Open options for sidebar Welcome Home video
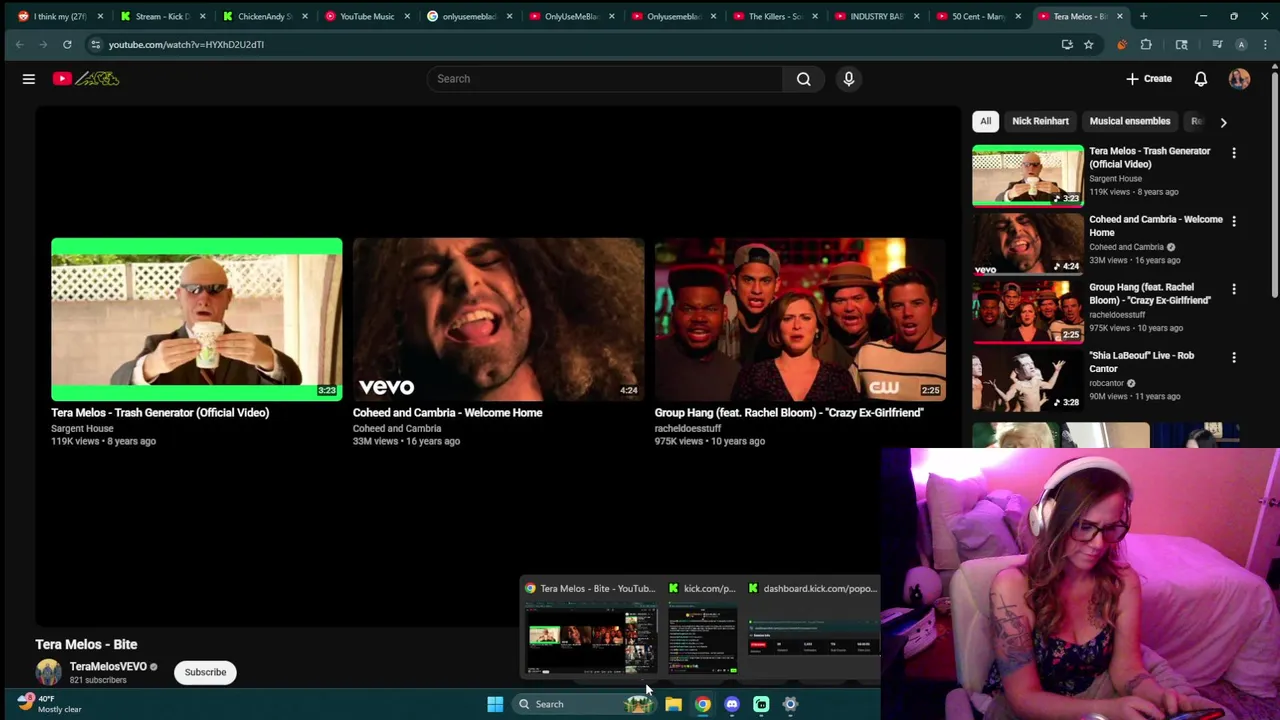The height and width of the screenshot is (720, 1280). pyautogui.click(x=1234, y=221)
